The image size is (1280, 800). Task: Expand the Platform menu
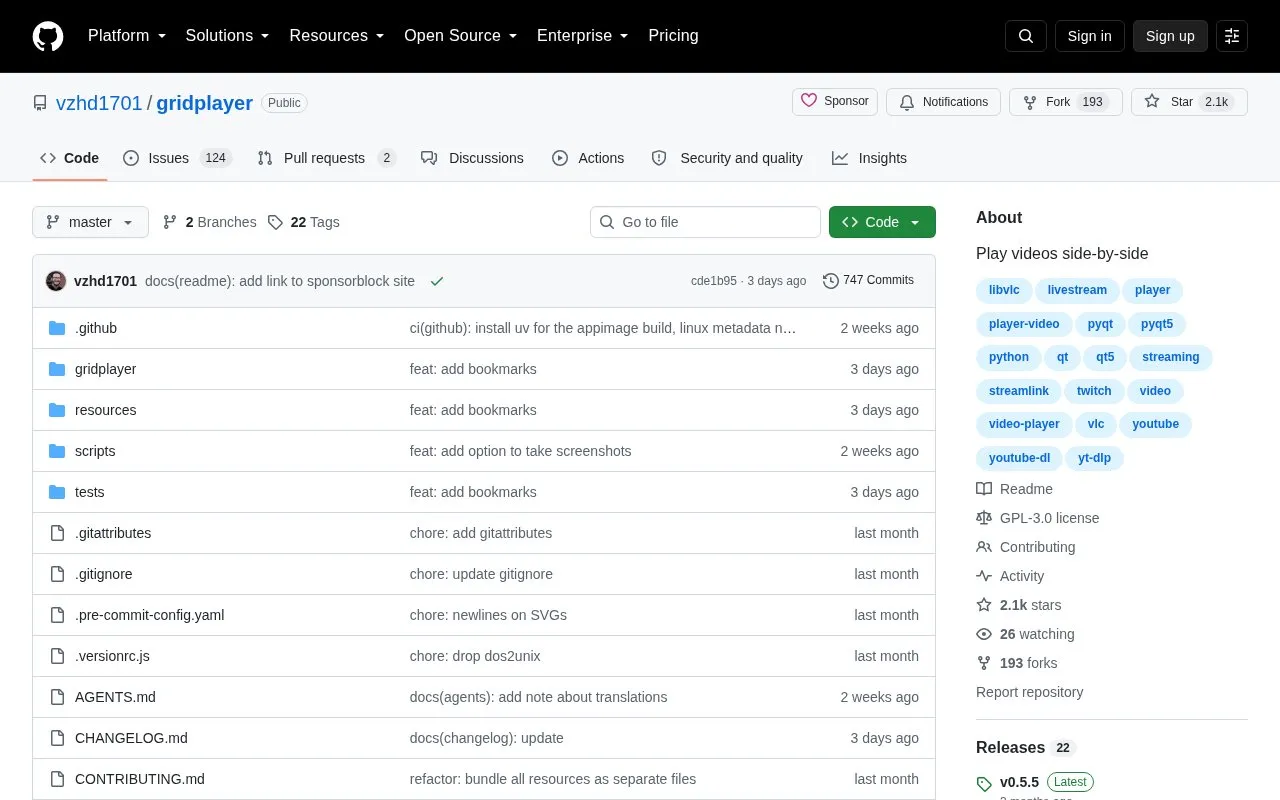coord(127,36)
